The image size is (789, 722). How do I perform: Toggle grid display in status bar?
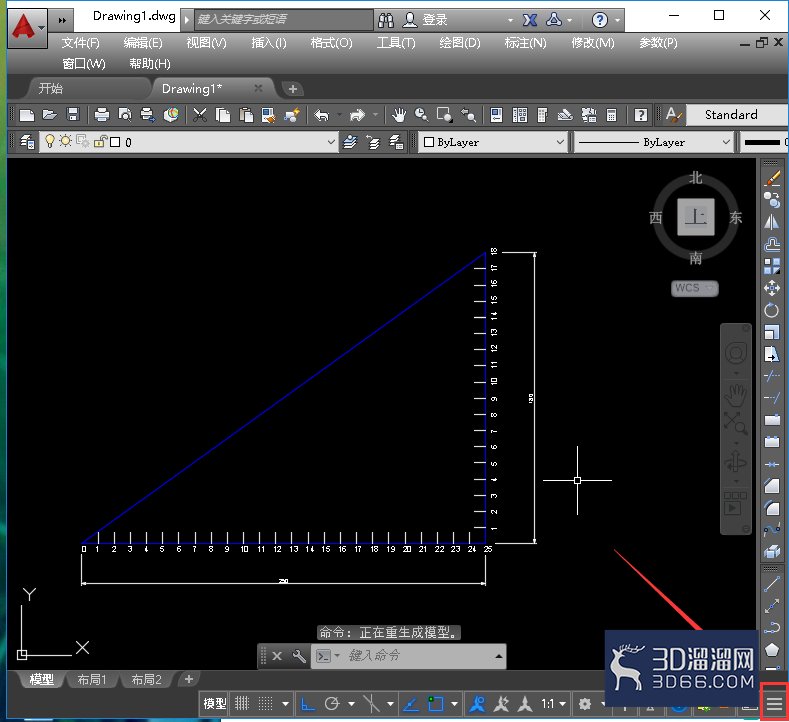(242, 703)
